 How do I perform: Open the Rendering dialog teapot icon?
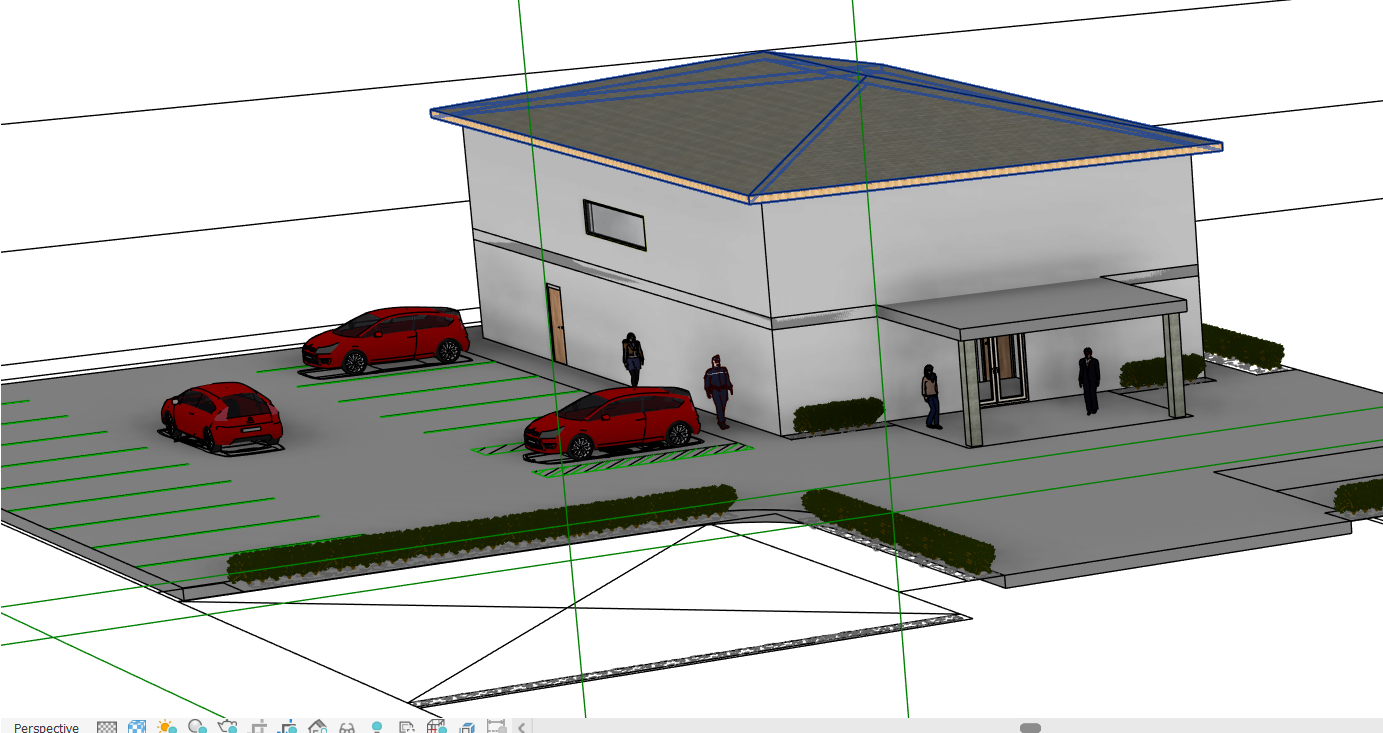227,727
